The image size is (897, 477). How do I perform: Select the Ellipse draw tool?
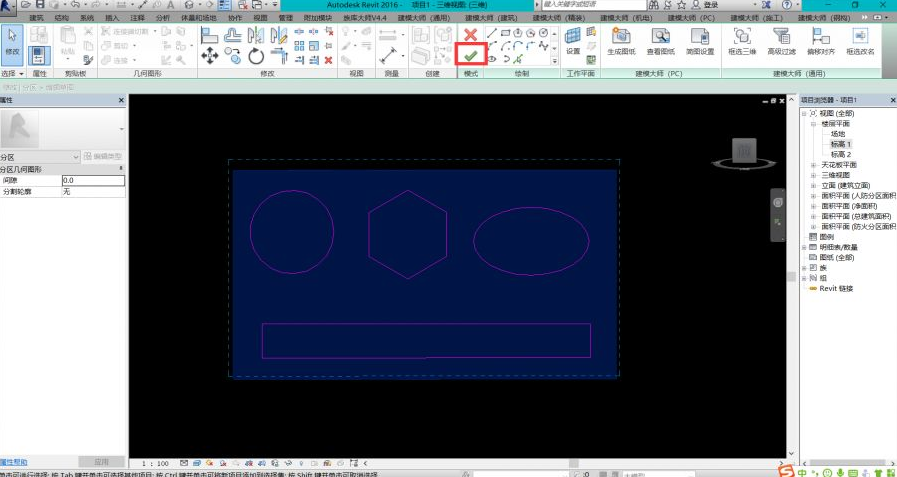pos(492,58)
